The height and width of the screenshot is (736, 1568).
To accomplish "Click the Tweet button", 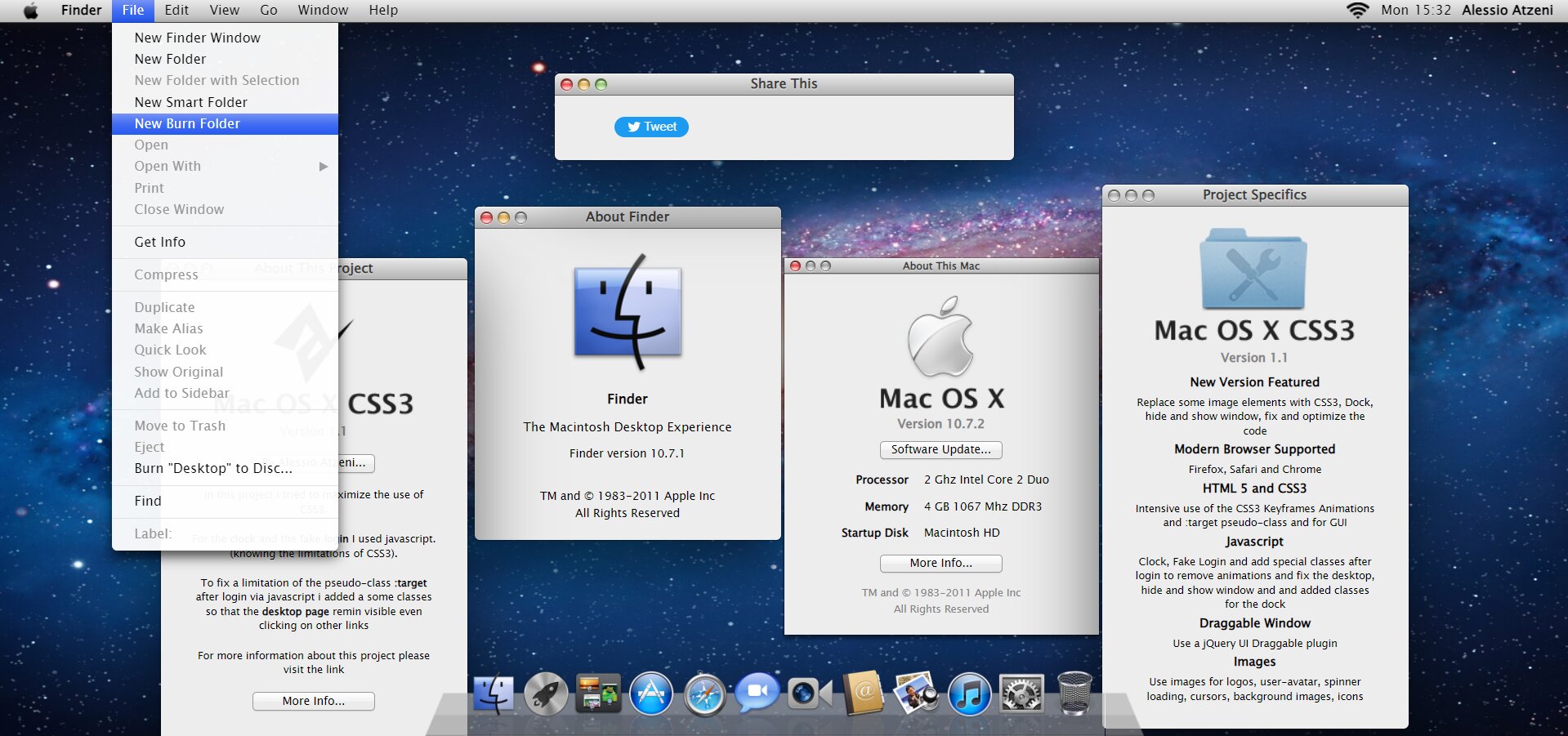I will [651, 127].
